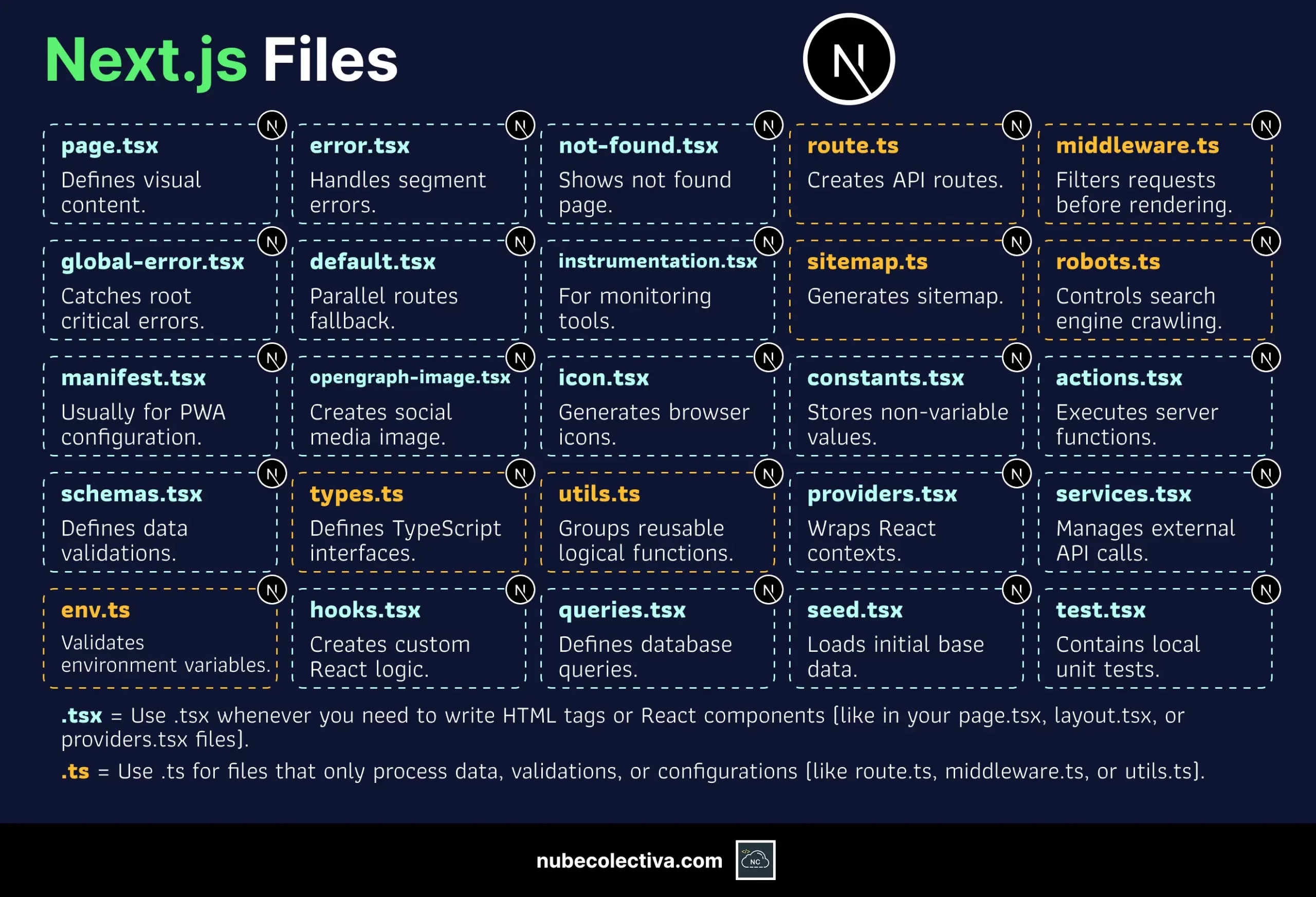Select the N icon on the route.ts card
Image resolution: width=1316 pixels, height=897 pixels.
tap(1016, 125)
